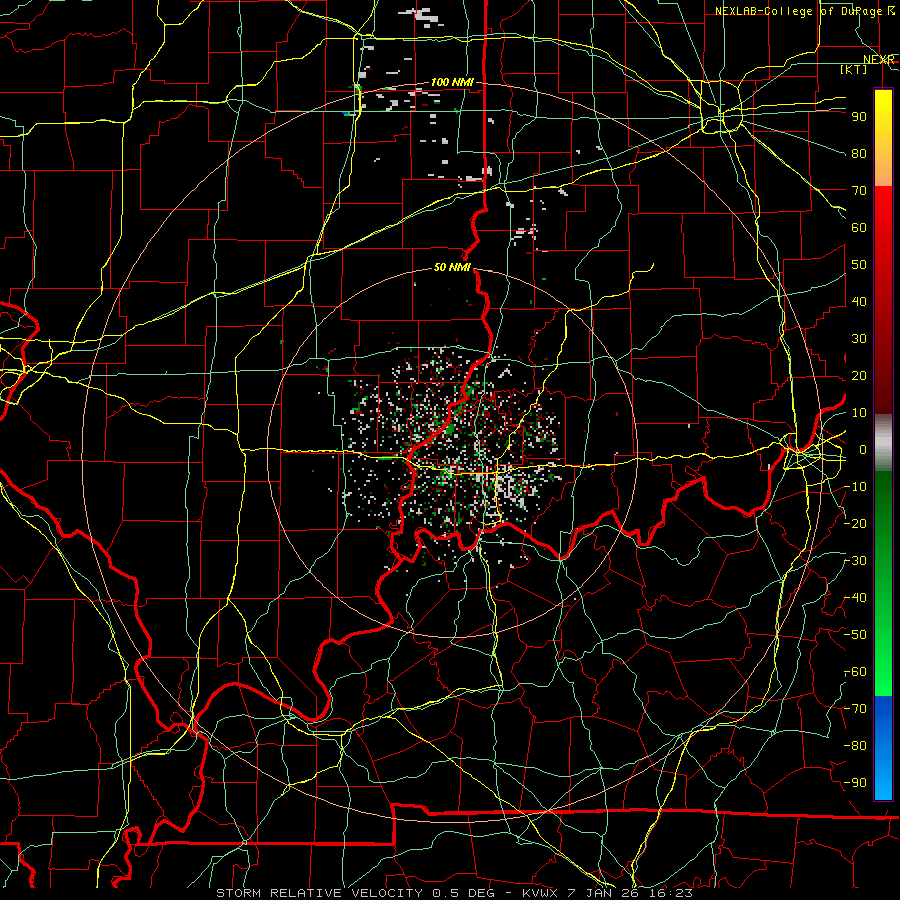Click the "[KT]" units label
Image resolution: width=900 pixels, height=900 pixels.
click(x=854, y=69)
